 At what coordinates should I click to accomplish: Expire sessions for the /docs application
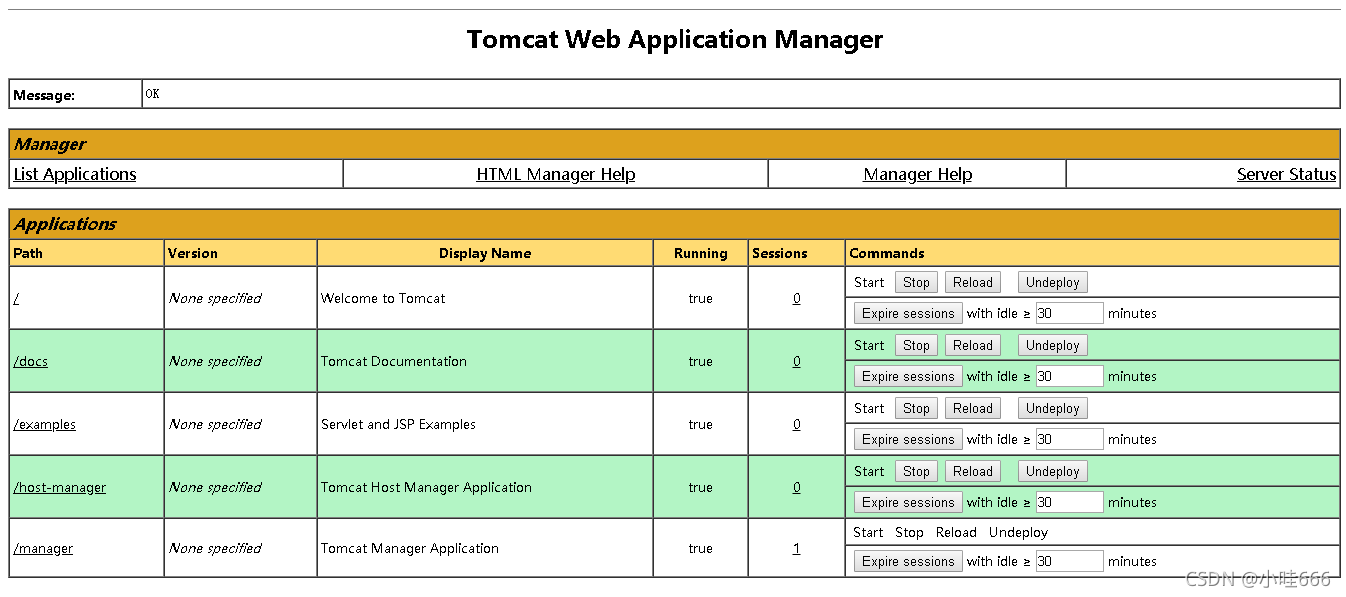(907, 375)
